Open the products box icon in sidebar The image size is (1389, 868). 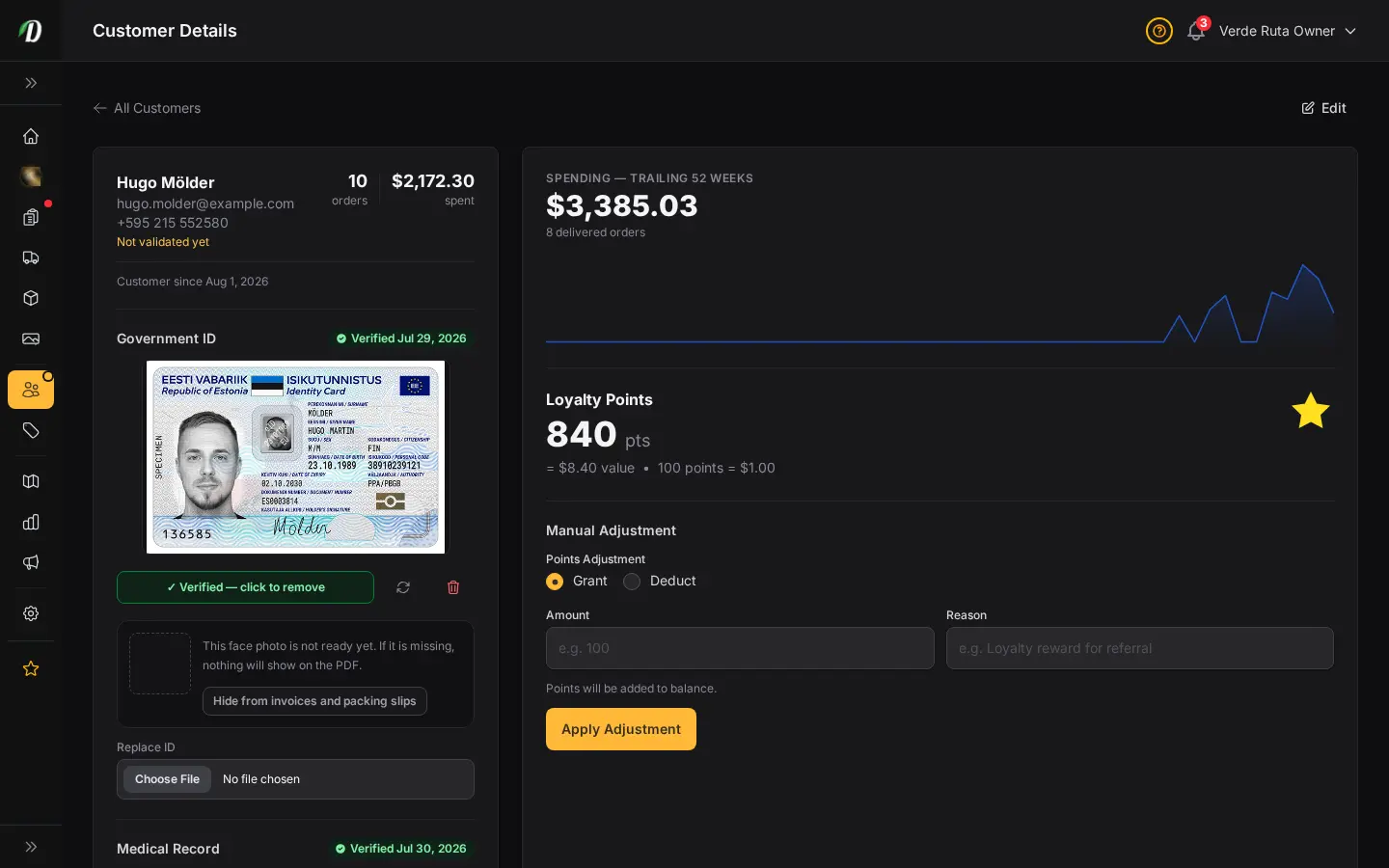coord(31,298)
